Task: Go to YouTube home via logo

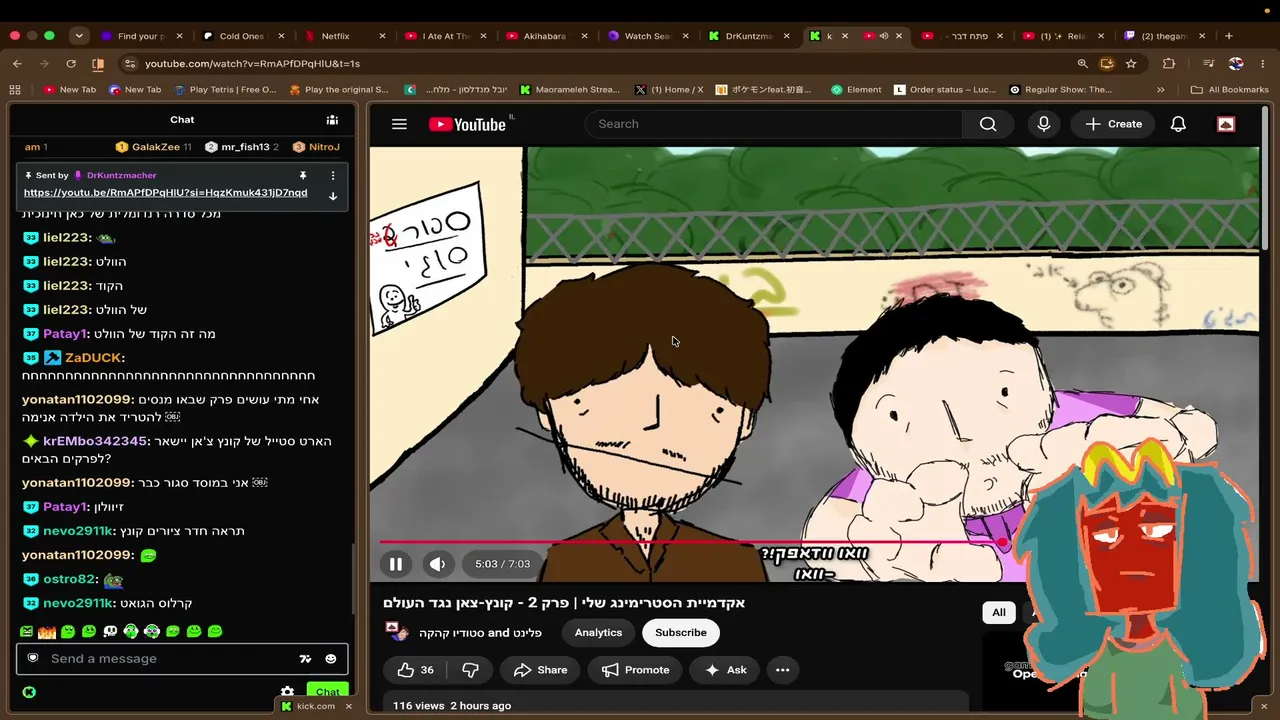Action: tap(467, 124)
